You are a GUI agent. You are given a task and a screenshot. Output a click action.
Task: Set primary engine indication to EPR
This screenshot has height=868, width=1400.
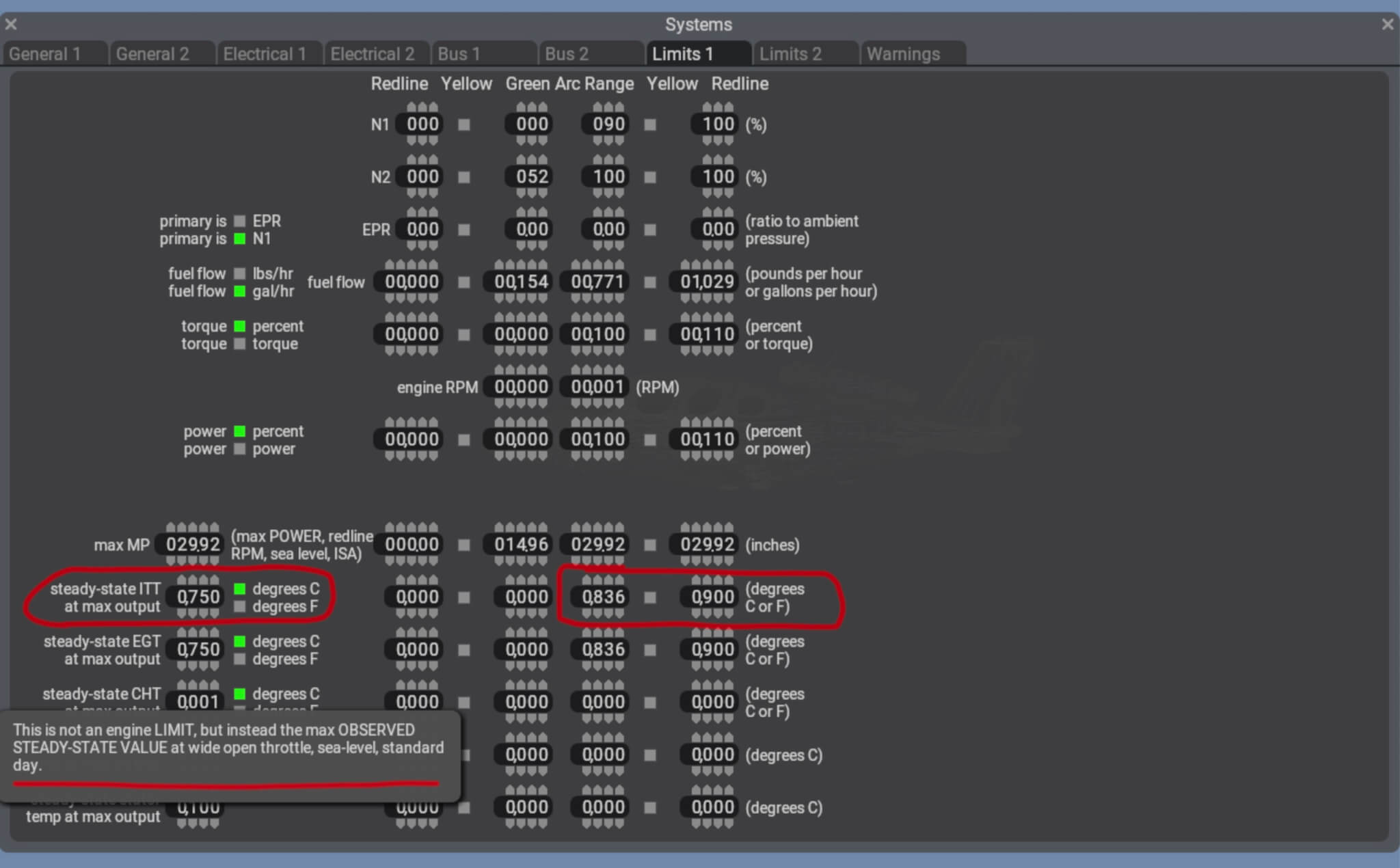[x=240, y=221]
